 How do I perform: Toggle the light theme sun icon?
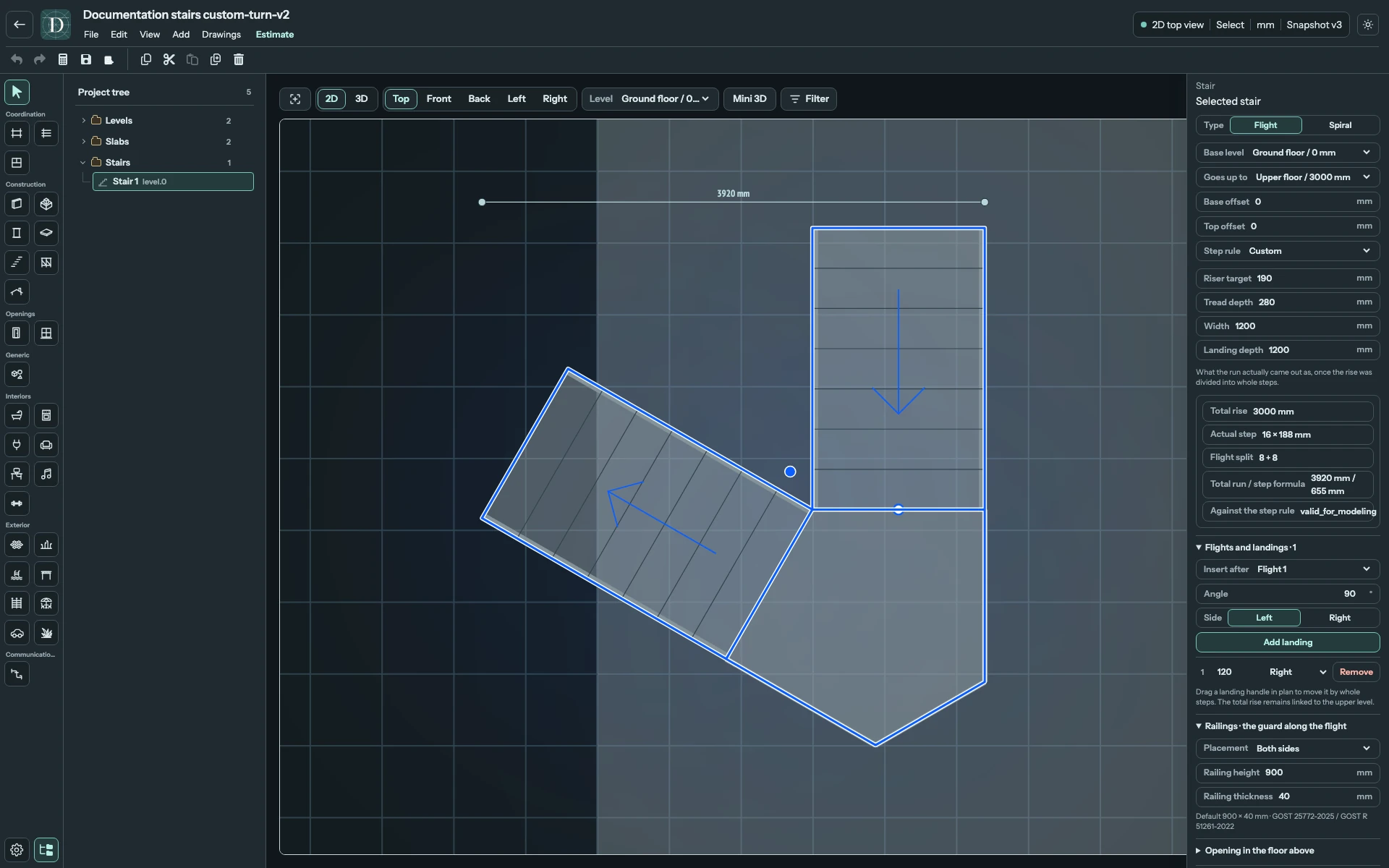[x=1368, y=25]
